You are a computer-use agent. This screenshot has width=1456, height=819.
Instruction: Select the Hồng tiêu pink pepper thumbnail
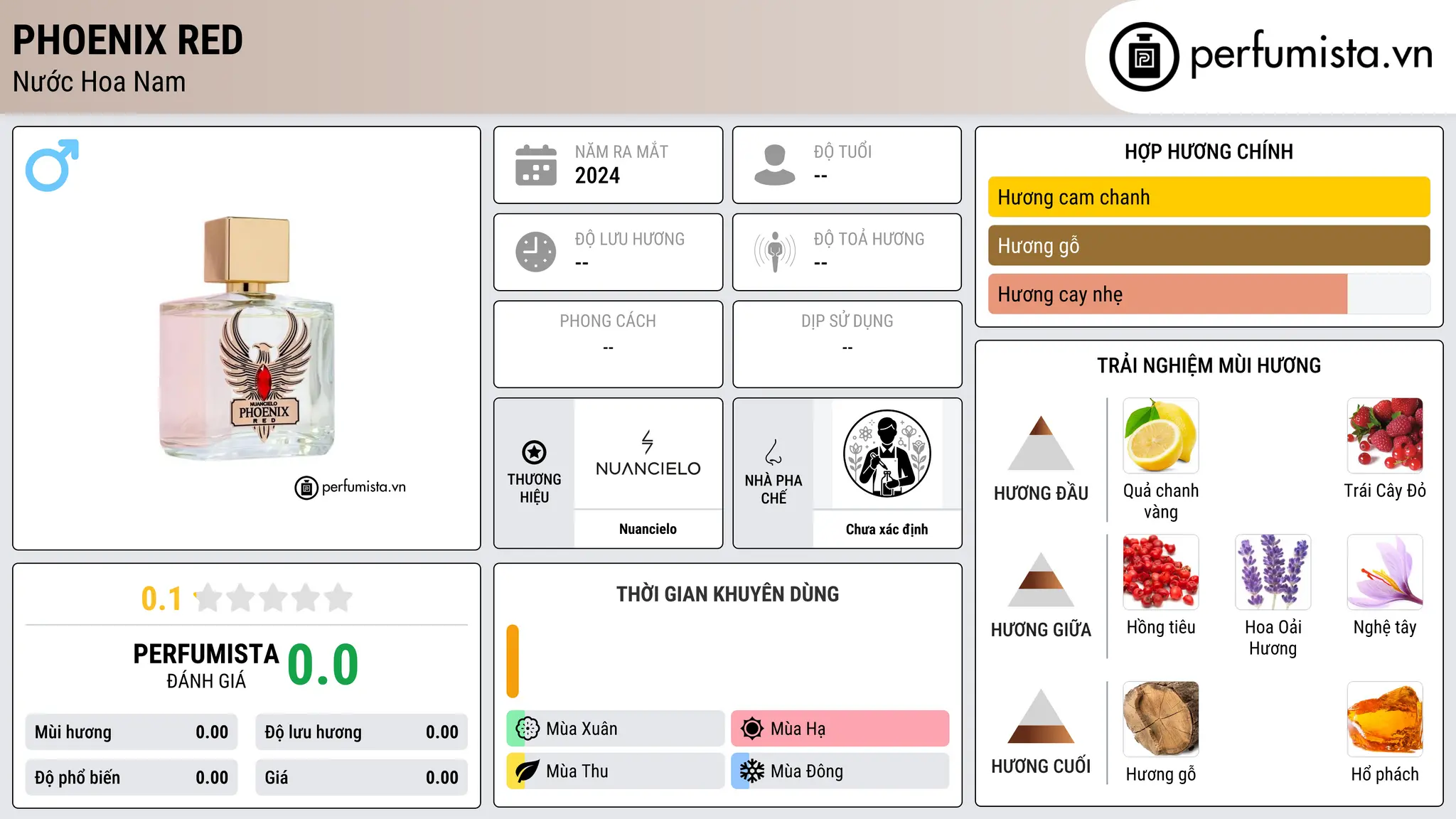click(x=1161, y=572)
